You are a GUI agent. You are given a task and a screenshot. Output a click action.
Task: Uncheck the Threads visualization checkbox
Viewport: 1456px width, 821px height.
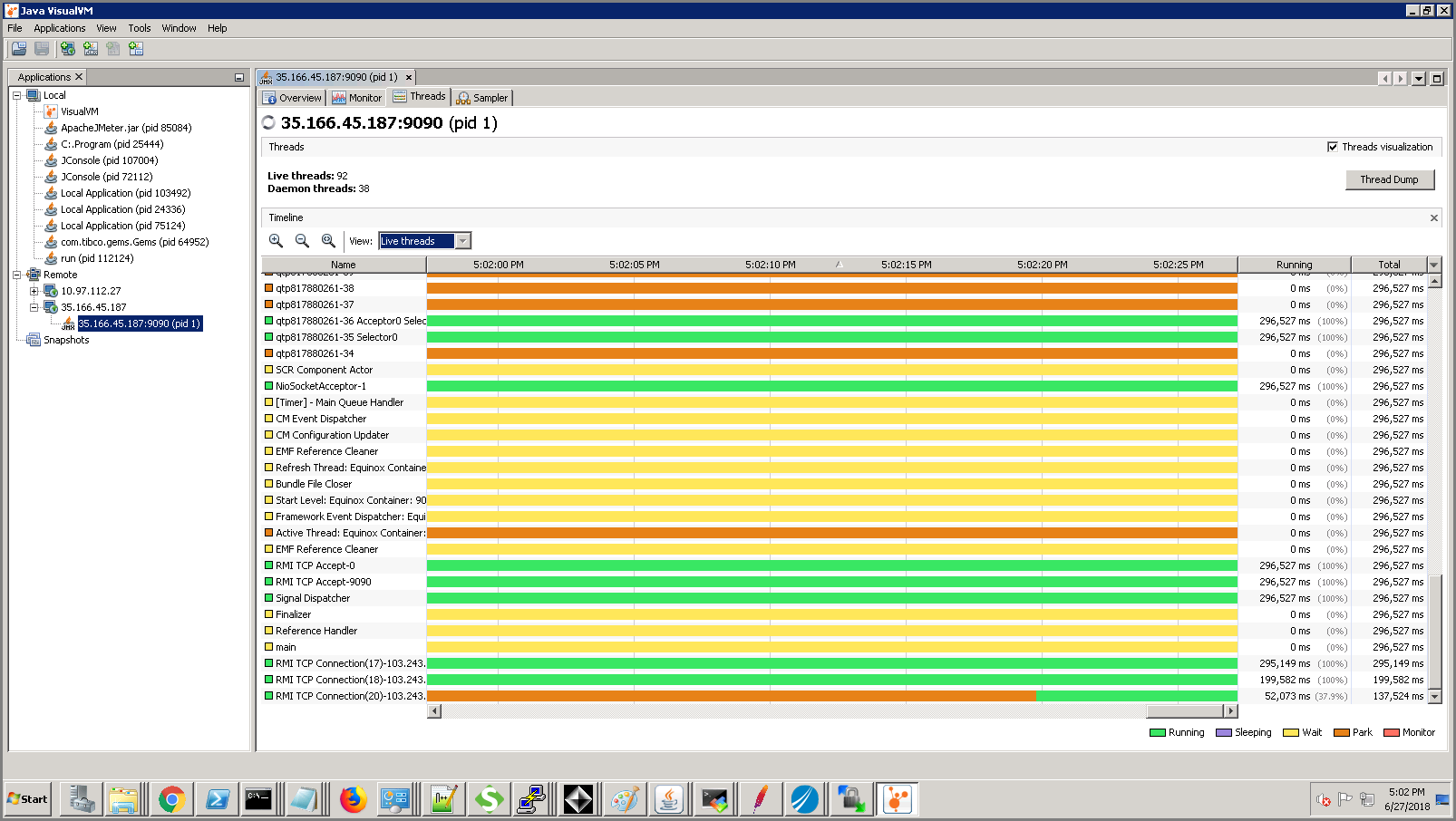pyautogui.click(x=1333, y=147)
